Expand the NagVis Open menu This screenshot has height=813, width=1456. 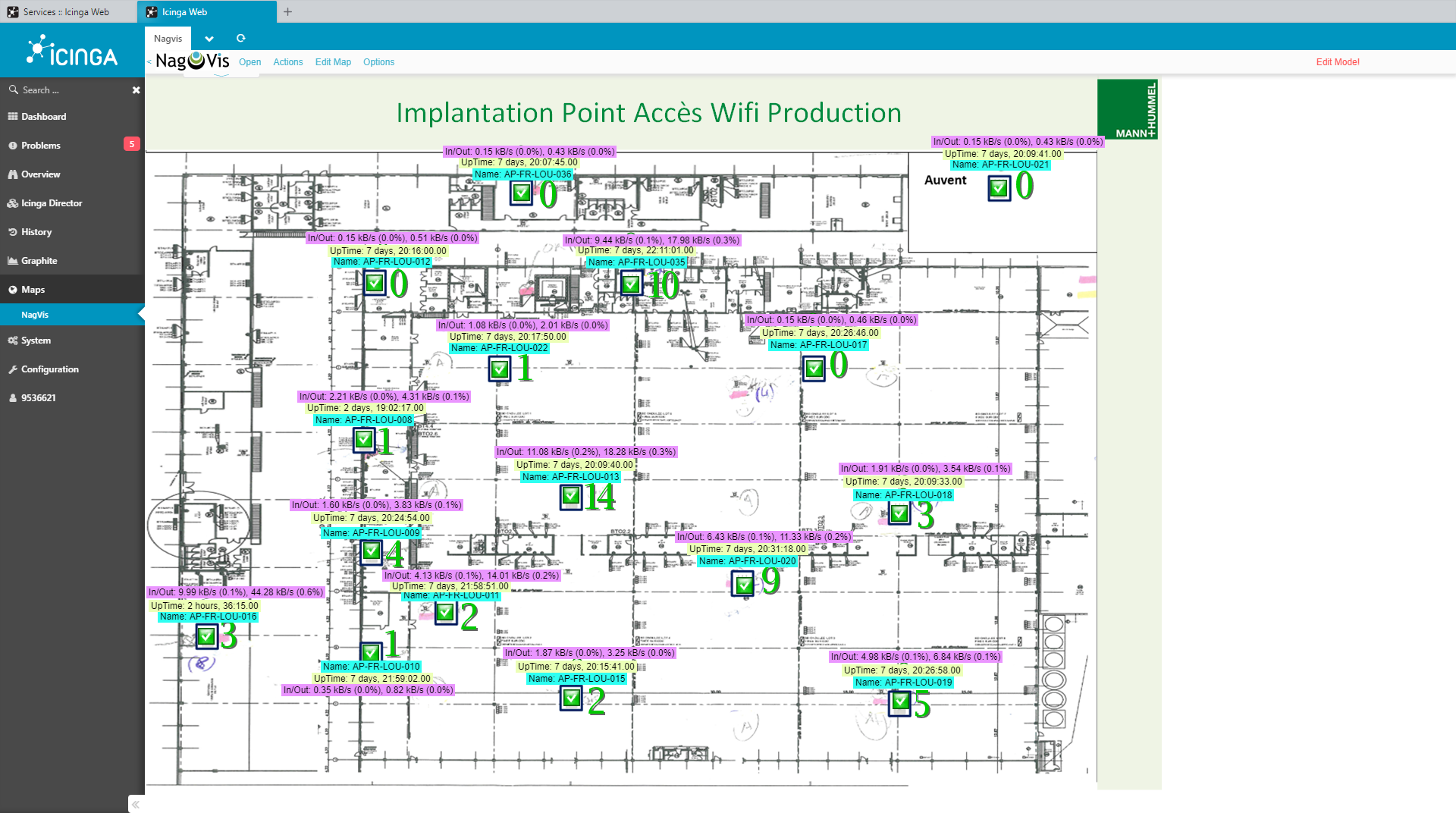point(249,62)
